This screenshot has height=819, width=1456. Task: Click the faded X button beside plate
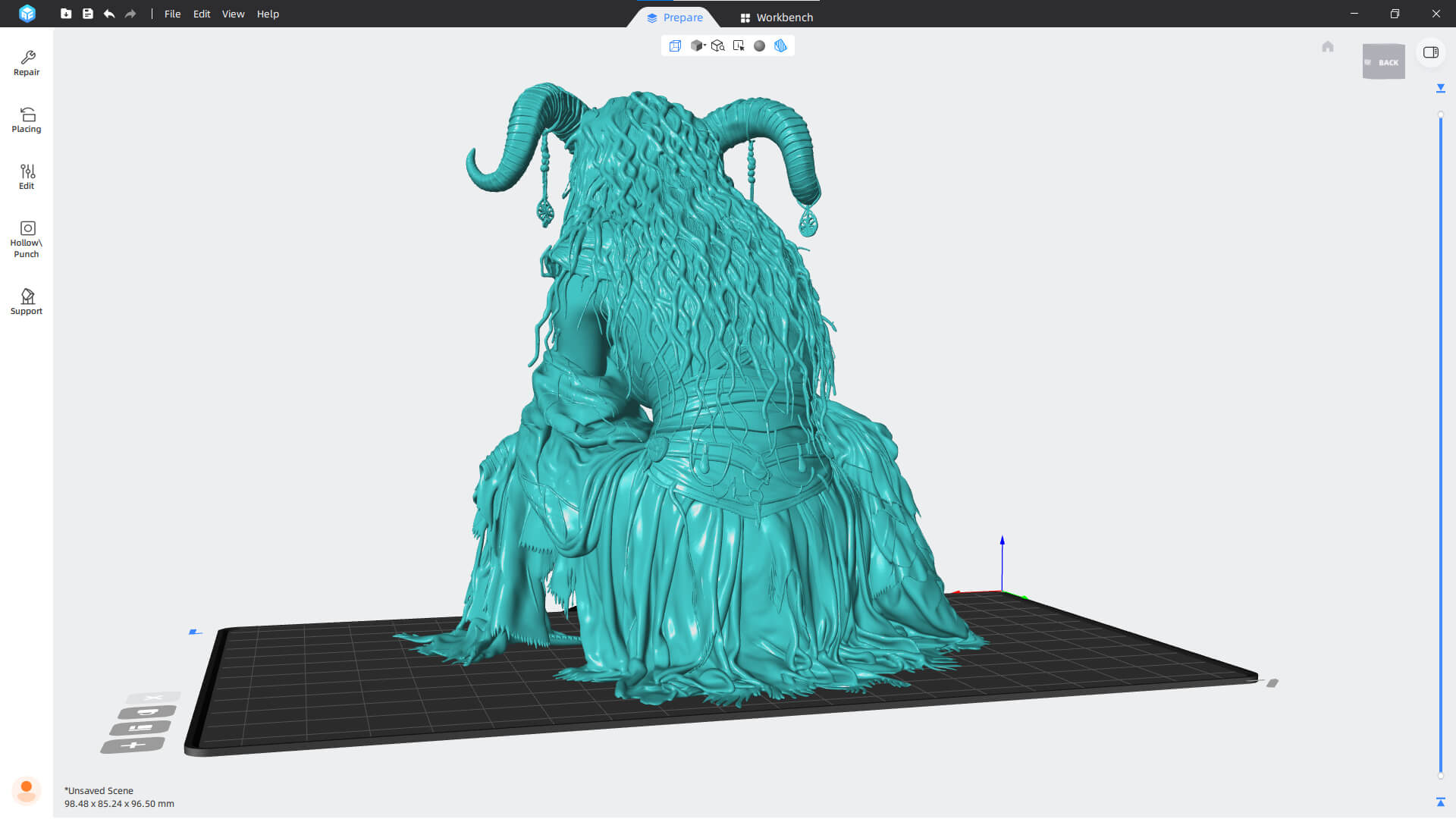153,697
